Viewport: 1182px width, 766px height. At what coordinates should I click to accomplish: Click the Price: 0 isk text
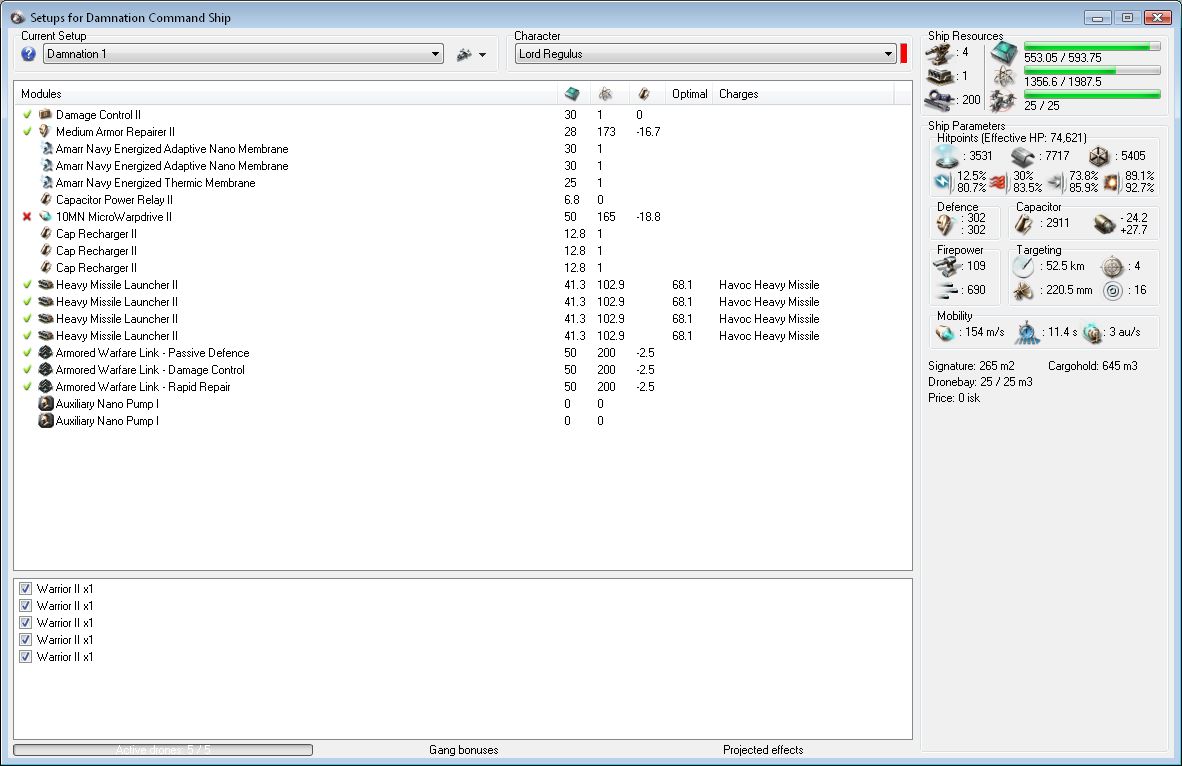(954, 398)
